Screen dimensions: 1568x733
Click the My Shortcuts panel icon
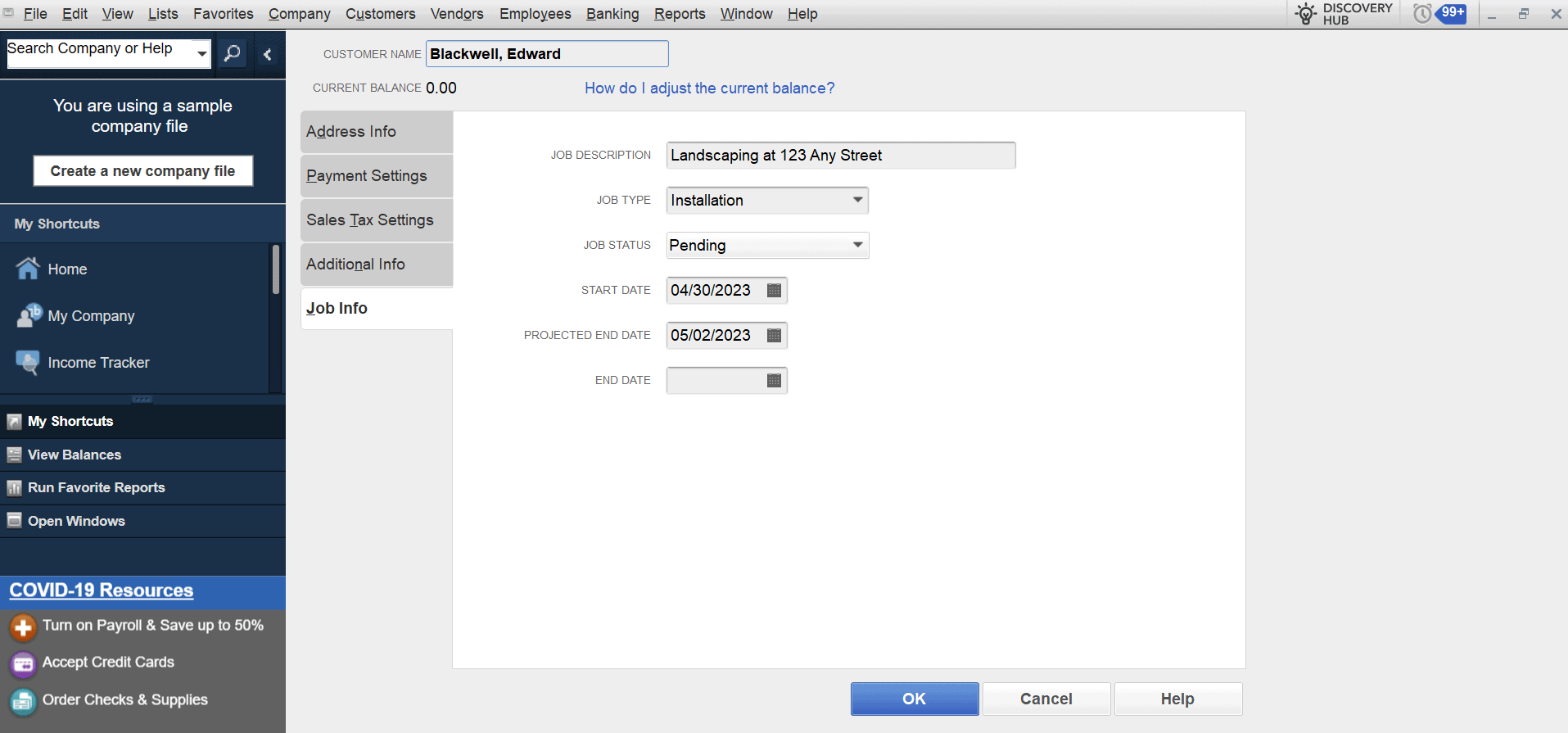pos(14,422)
